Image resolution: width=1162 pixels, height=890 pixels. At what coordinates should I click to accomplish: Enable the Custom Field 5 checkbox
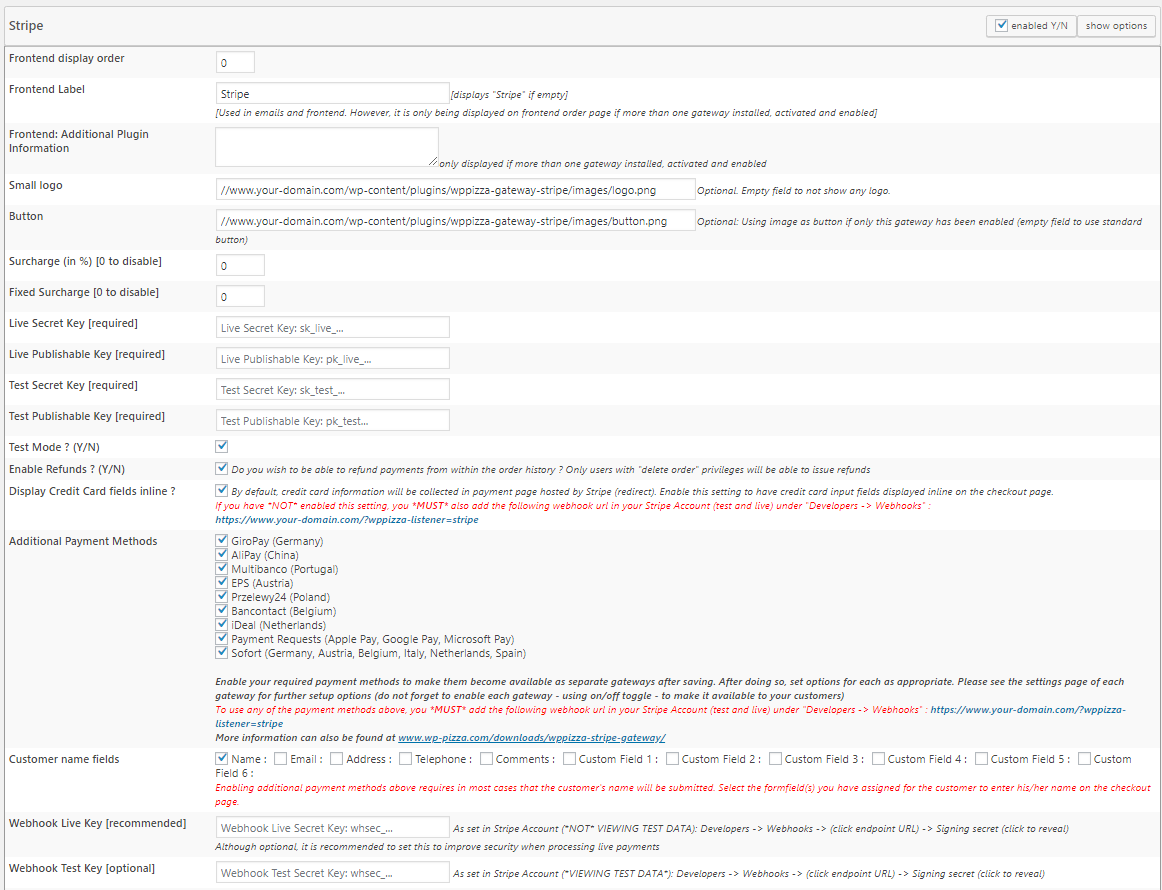click(981, 758)
